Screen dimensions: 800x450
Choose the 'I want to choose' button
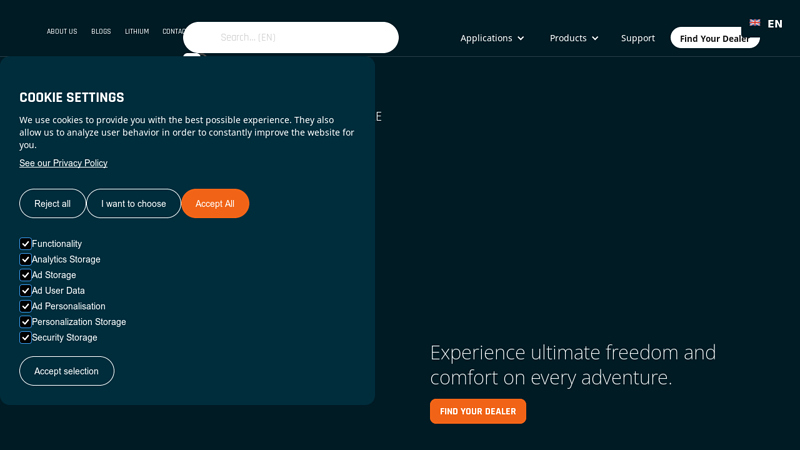[133, 204]
